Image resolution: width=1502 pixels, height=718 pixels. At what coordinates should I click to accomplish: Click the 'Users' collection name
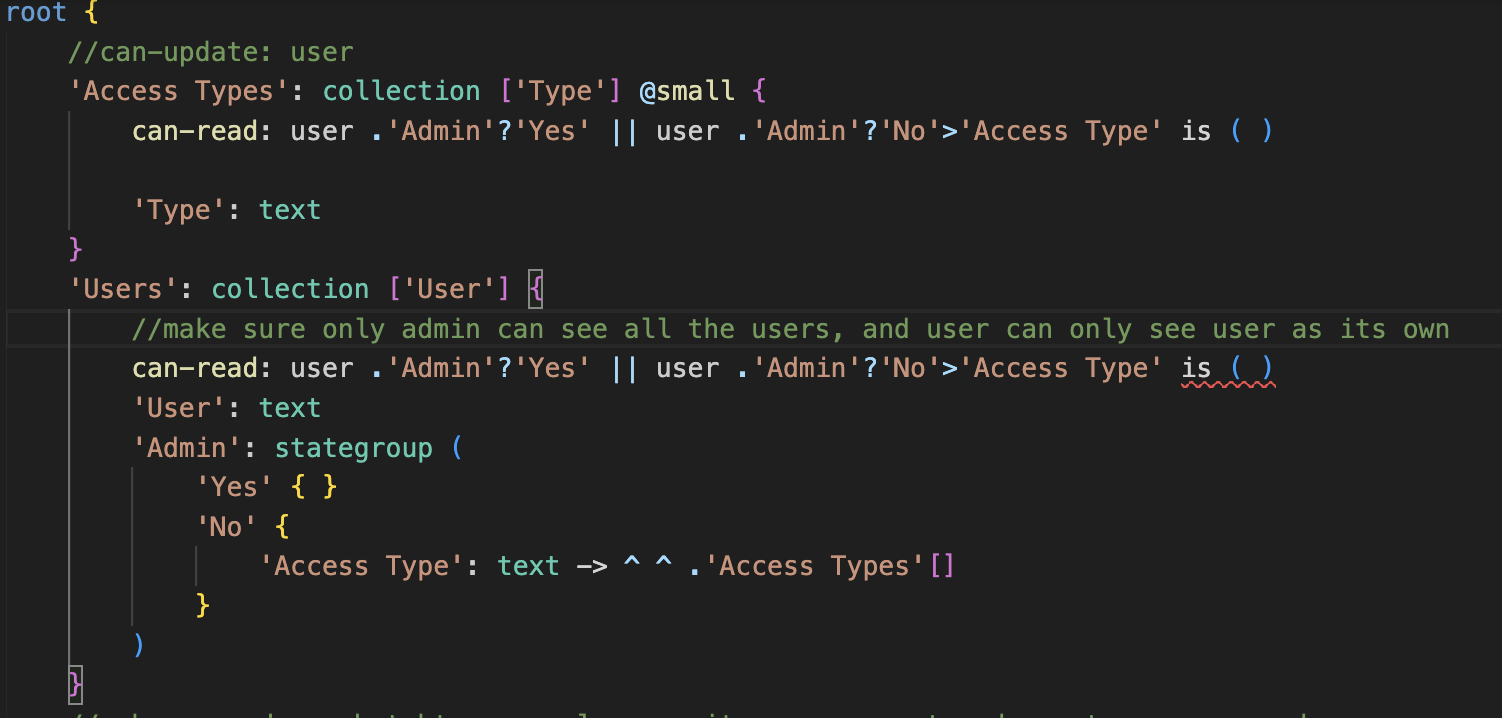(123, 289)
